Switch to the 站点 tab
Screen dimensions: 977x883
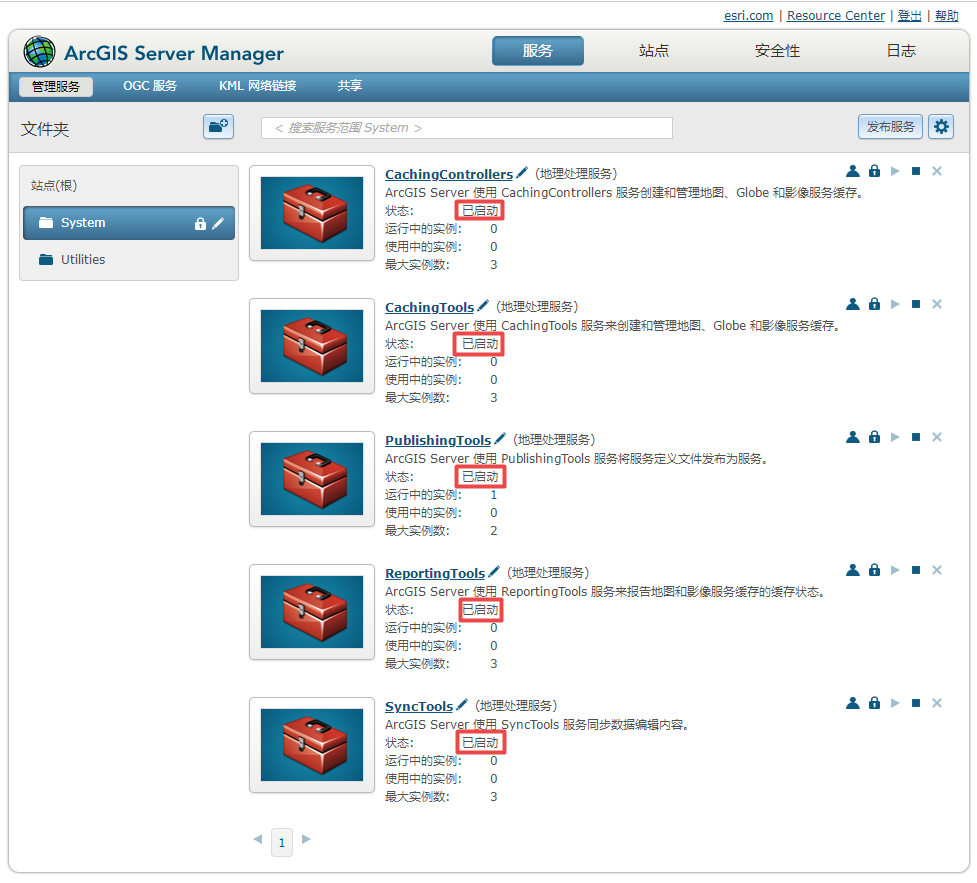pos(654,50)
